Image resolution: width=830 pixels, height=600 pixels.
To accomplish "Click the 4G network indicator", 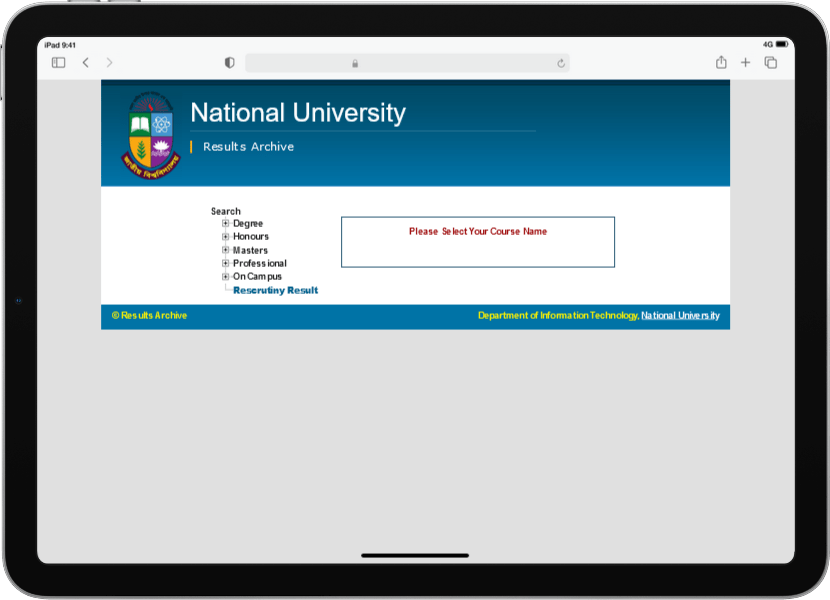I will pyautogui.click(x=768, y=44).
